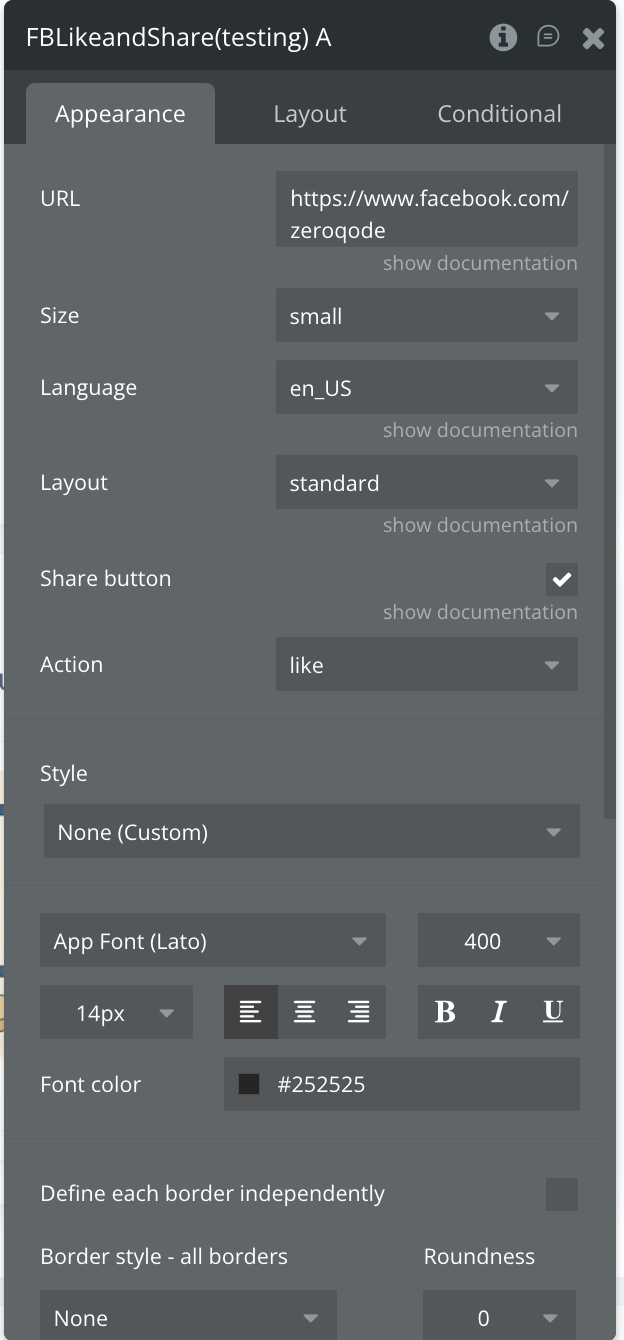Image resolution: width=624 pixels, height=1340 pixels.
Task: Open the Size dropdown
Action: [427, 316]
